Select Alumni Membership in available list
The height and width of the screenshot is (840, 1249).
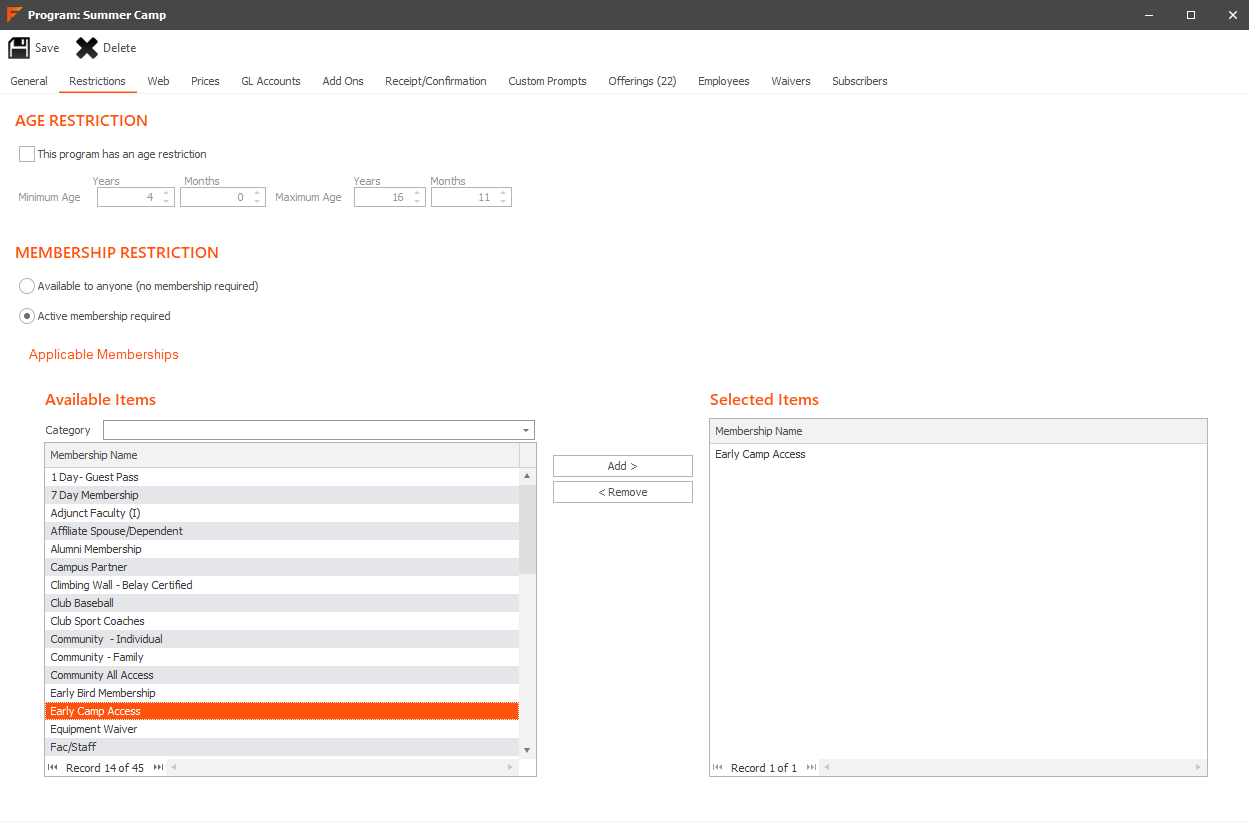pos(96,549)
